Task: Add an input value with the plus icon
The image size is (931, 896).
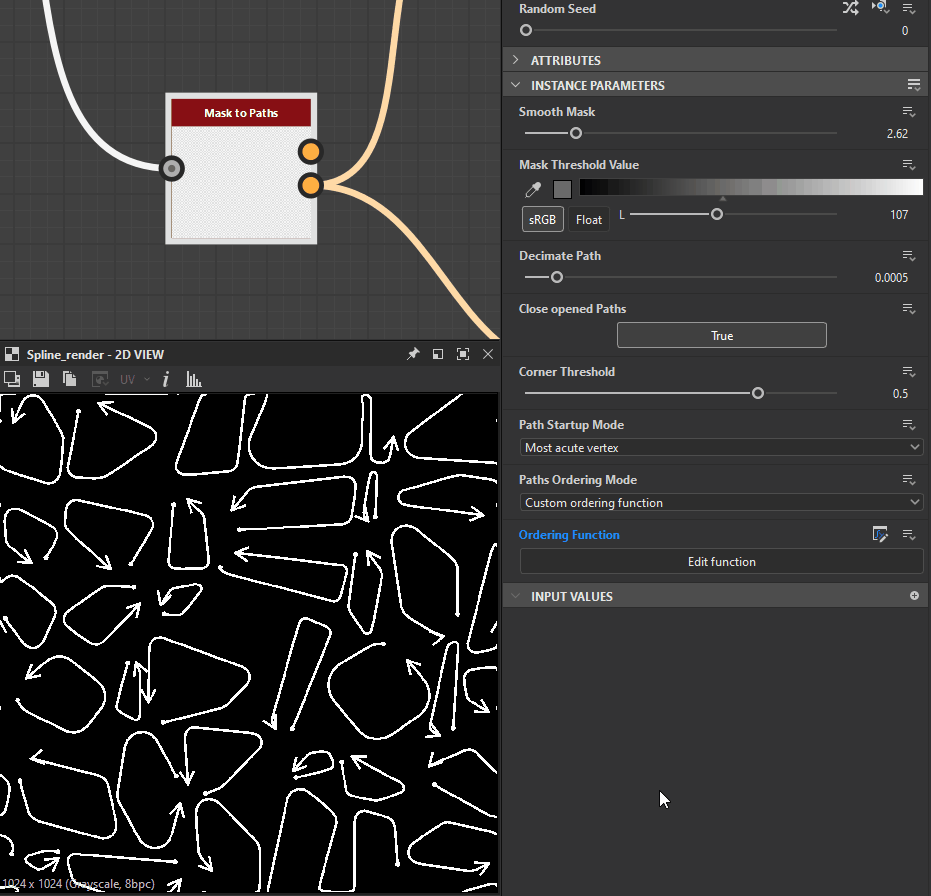Action: [914, 596]
